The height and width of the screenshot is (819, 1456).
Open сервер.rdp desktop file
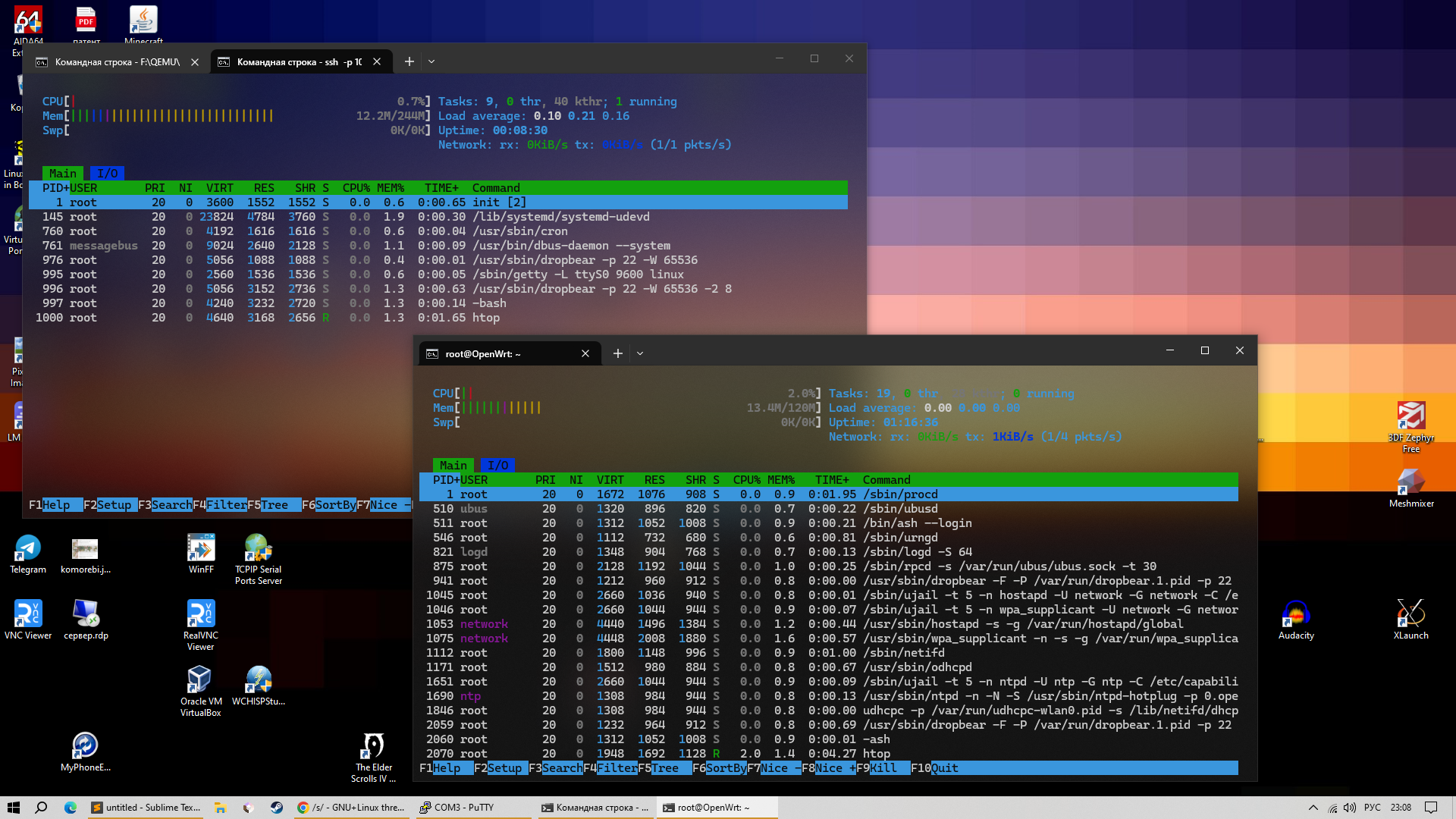(x=86, y=620)
